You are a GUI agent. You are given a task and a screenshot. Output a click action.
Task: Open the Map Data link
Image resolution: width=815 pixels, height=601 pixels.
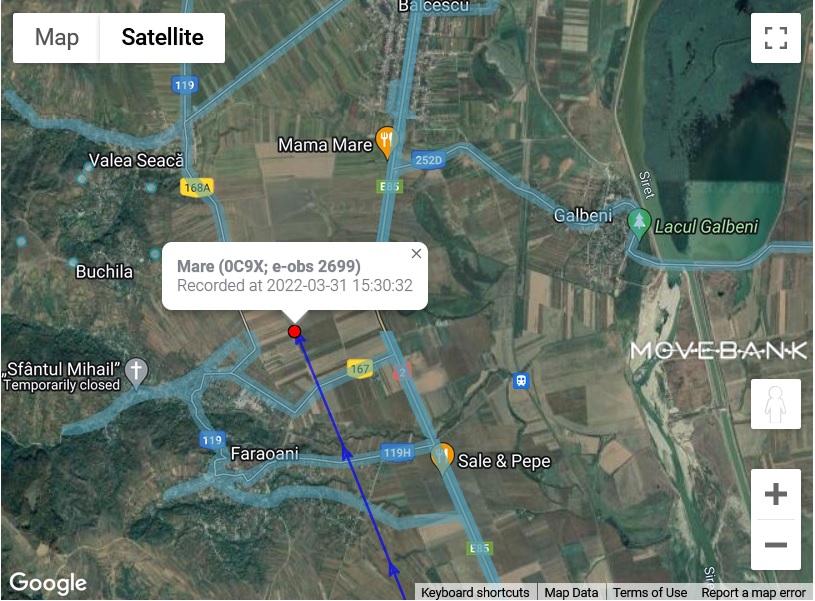point(571,593)
